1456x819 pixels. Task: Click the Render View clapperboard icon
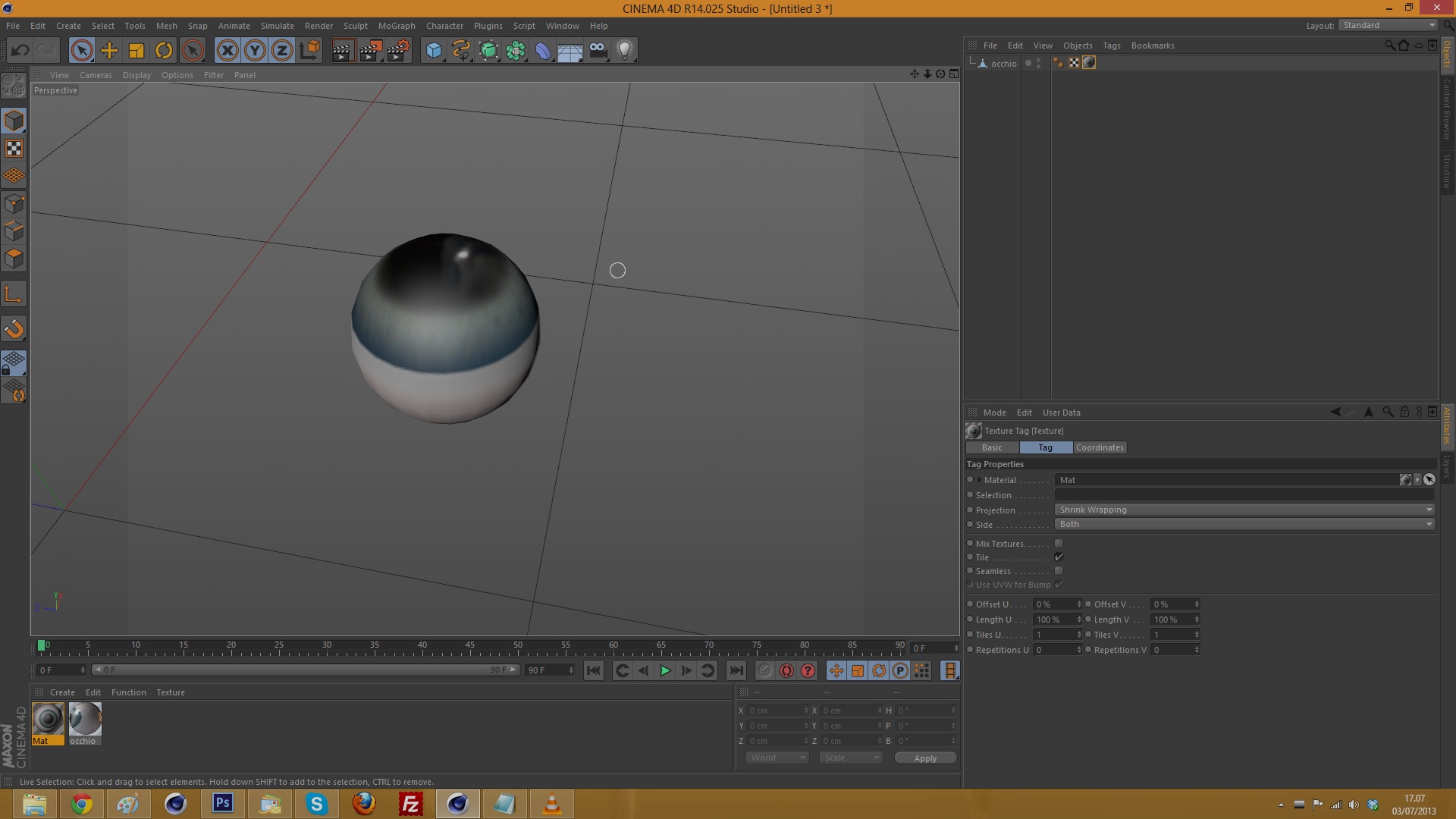(342, 51)
